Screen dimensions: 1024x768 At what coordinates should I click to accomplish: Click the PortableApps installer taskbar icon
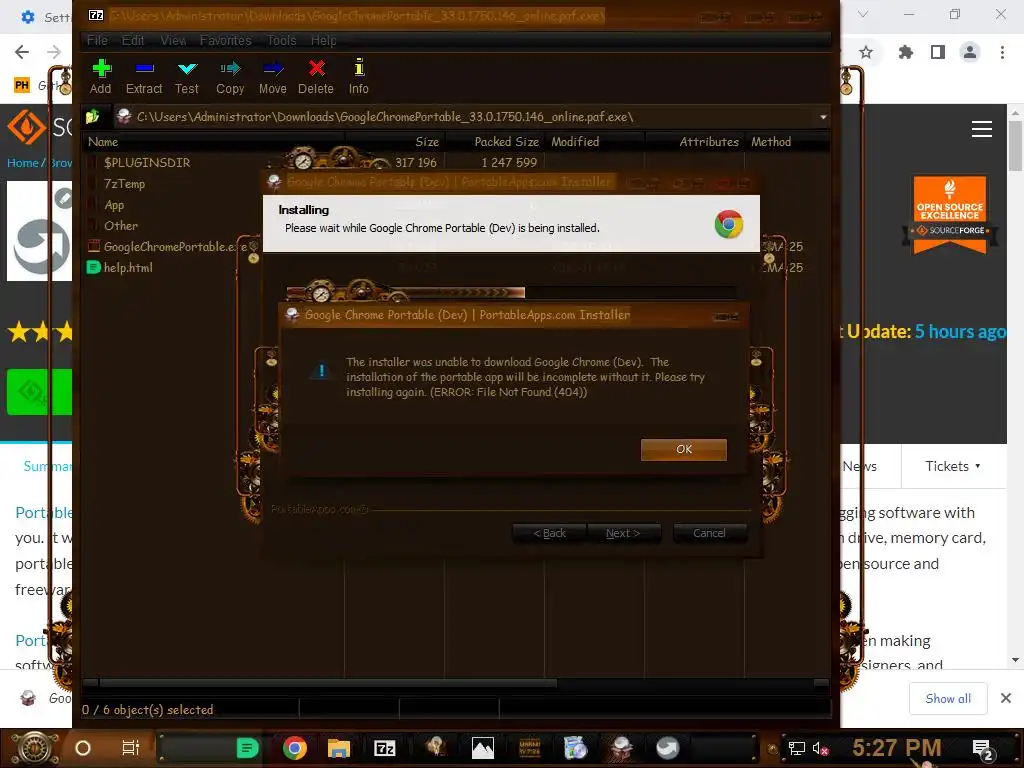coord(621,748)
